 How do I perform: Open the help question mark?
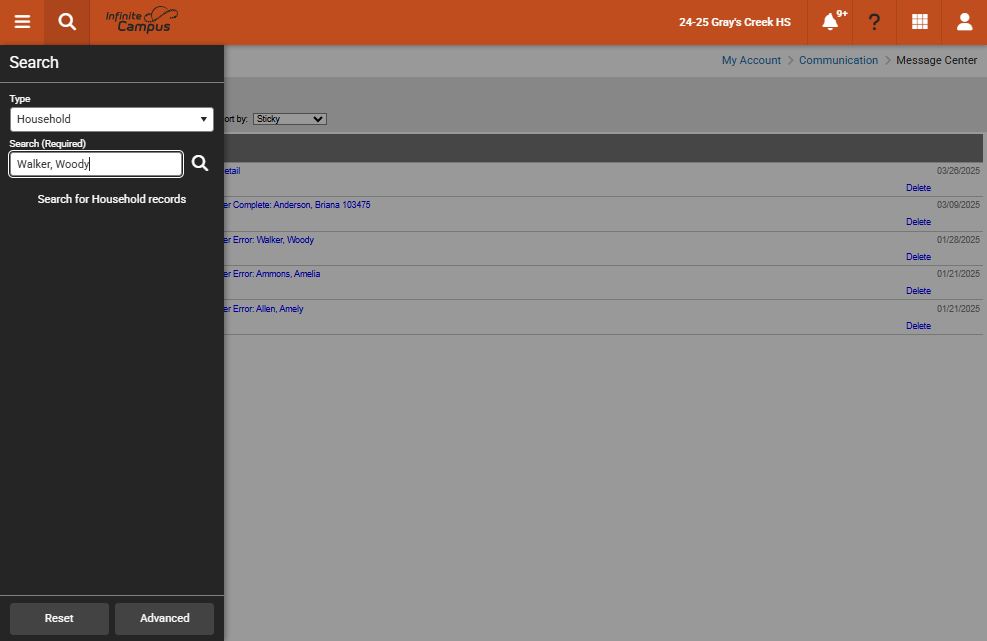(874, 22)
